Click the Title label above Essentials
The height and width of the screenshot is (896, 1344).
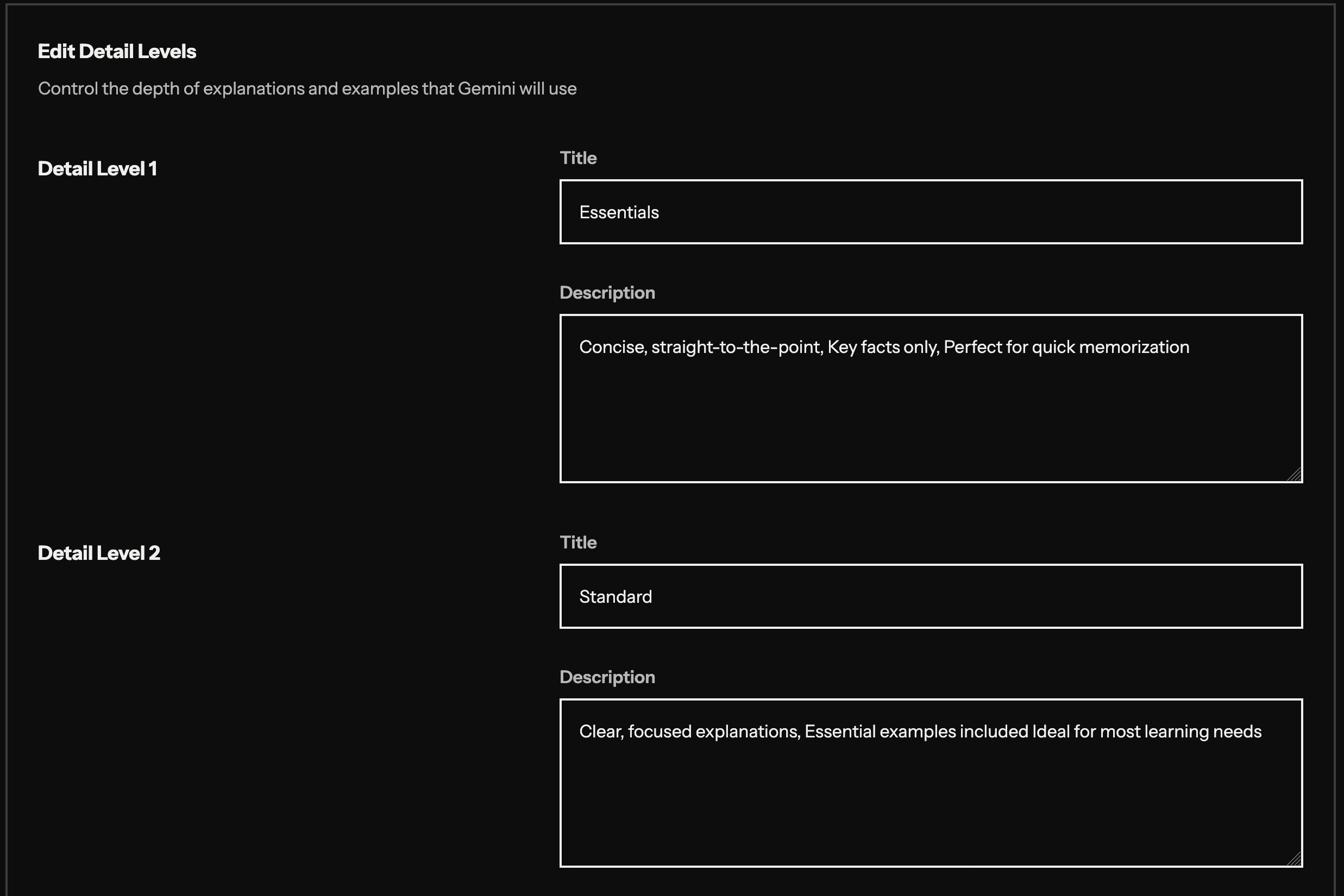coord(578,158)
